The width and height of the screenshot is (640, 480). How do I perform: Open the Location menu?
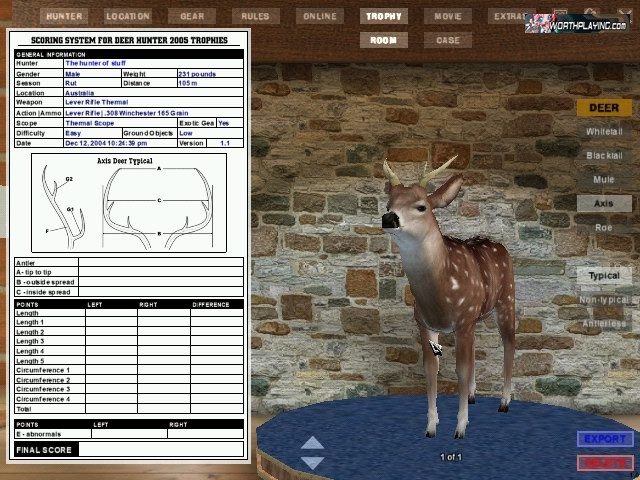(128, 16)
